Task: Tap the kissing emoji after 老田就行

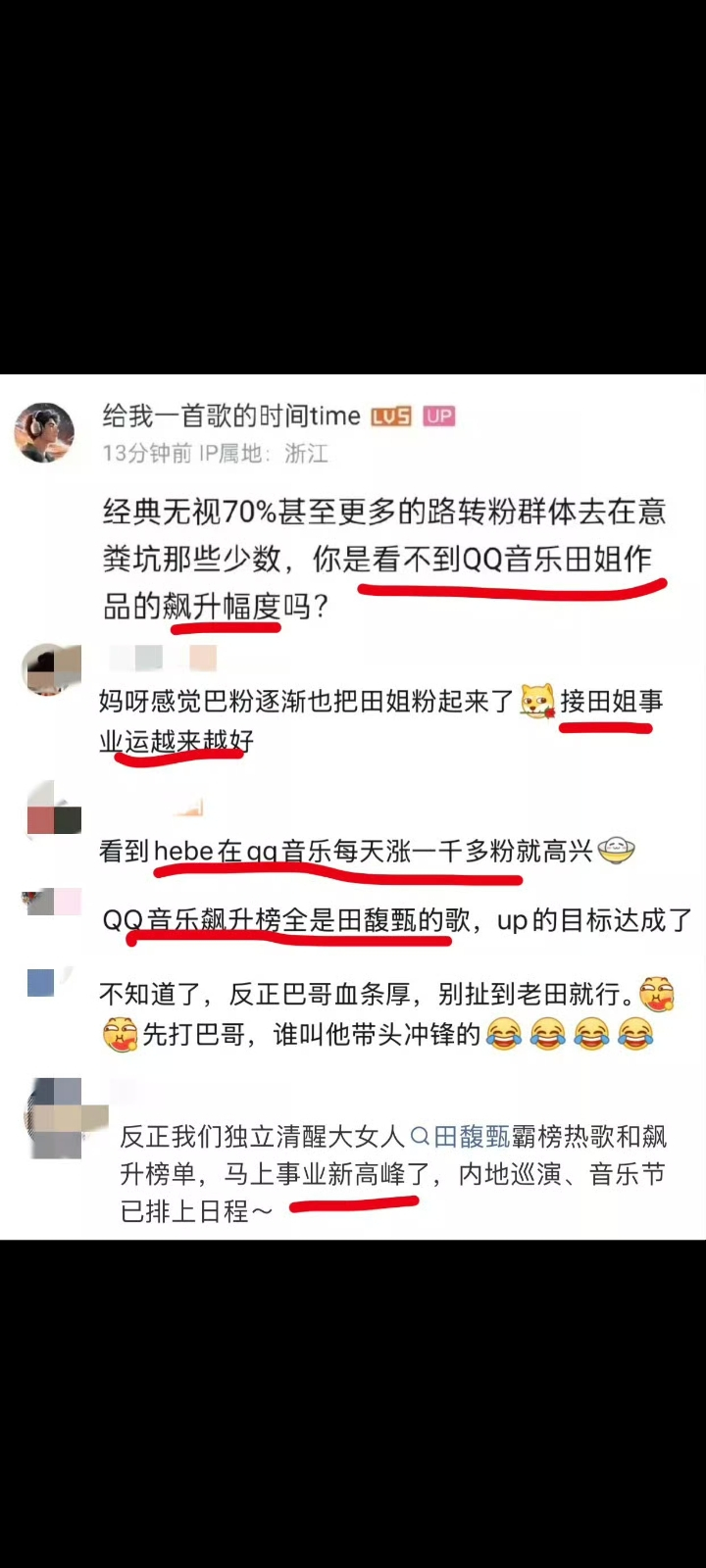Action: point(656,995)
